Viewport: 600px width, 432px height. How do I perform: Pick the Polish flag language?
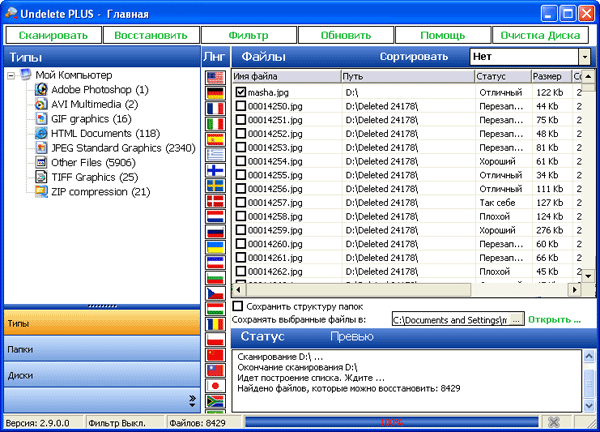click(x=215, y=340)
